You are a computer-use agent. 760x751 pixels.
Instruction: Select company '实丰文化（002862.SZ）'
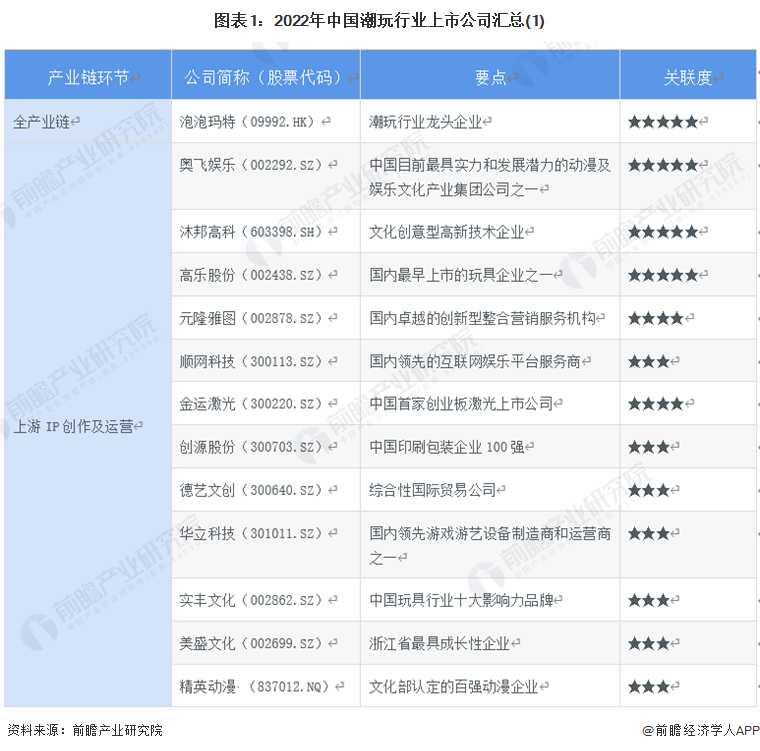pos(253,600)
